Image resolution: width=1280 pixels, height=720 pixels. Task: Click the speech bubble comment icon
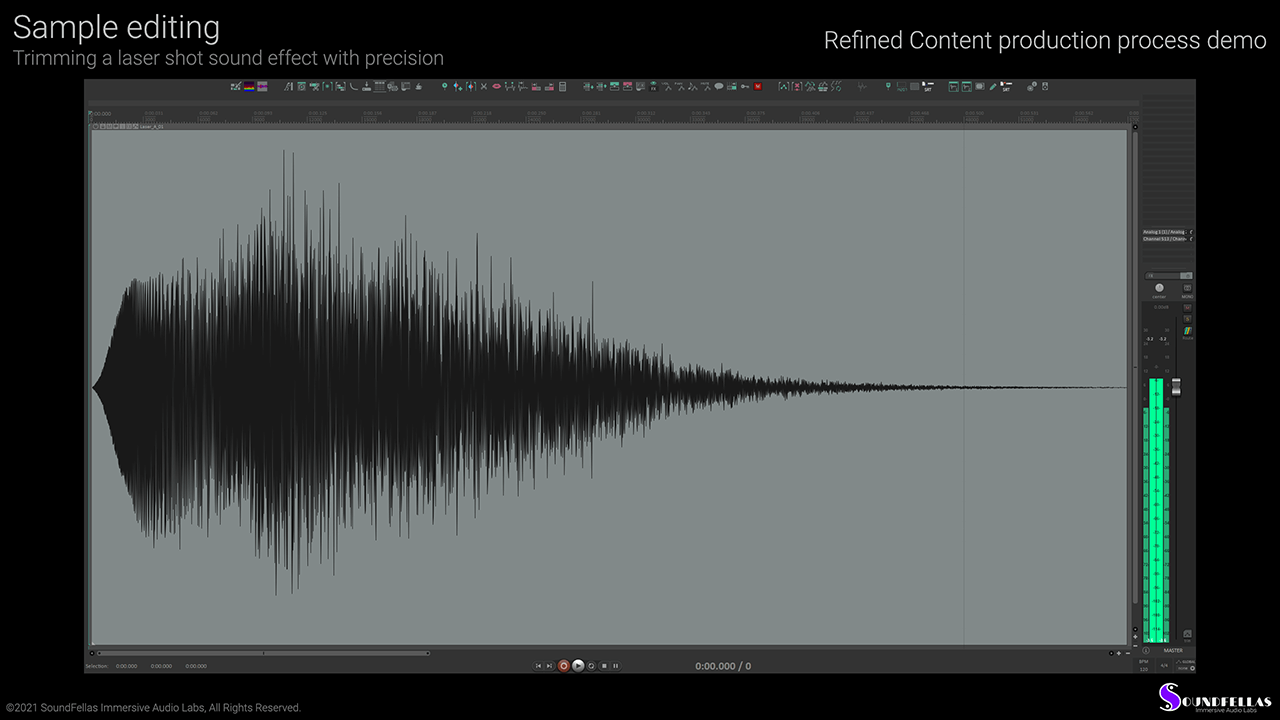719,87
